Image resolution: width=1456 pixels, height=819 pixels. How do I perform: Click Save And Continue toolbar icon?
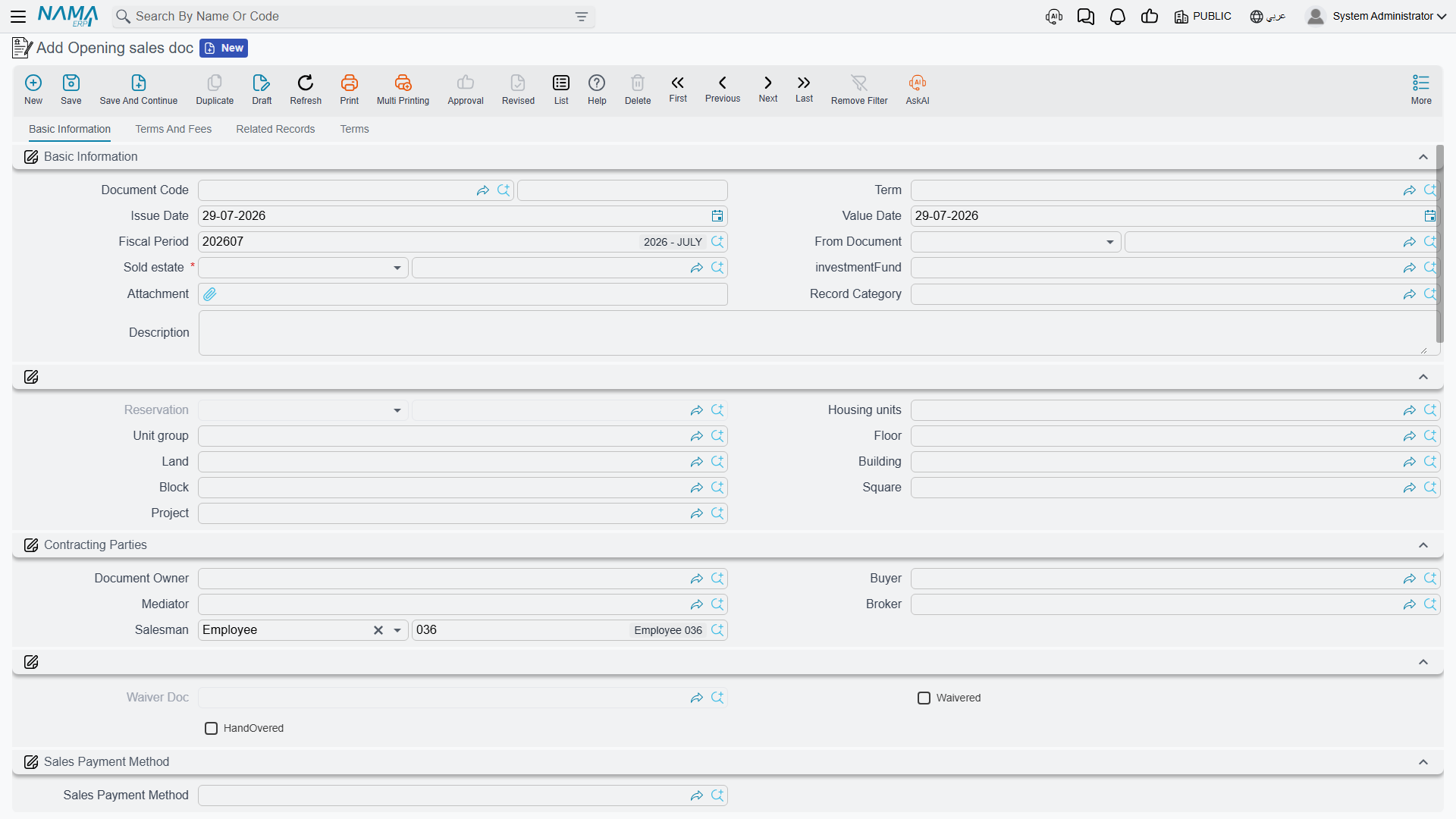coord(139,89)
